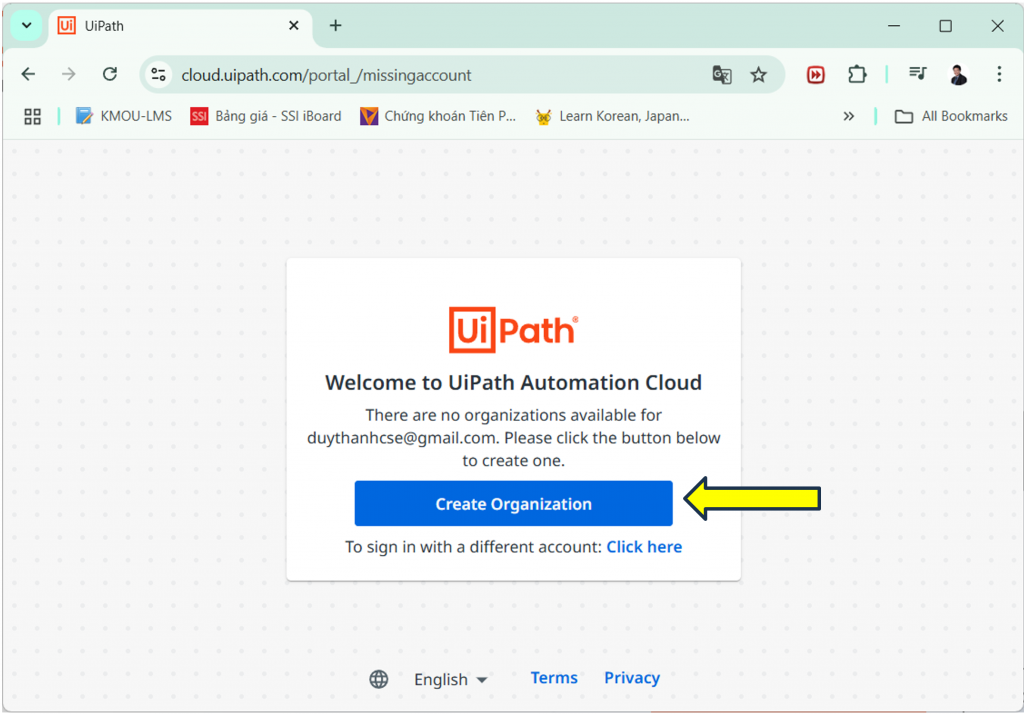Open the Chrome three-dot menu
Viewport: 1024px width, 715px height.
tap(999, 74)
